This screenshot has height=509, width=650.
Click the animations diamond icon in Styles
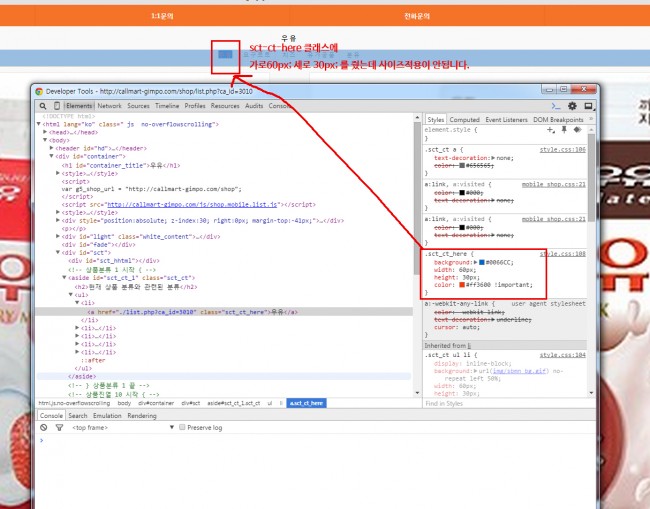577,130
